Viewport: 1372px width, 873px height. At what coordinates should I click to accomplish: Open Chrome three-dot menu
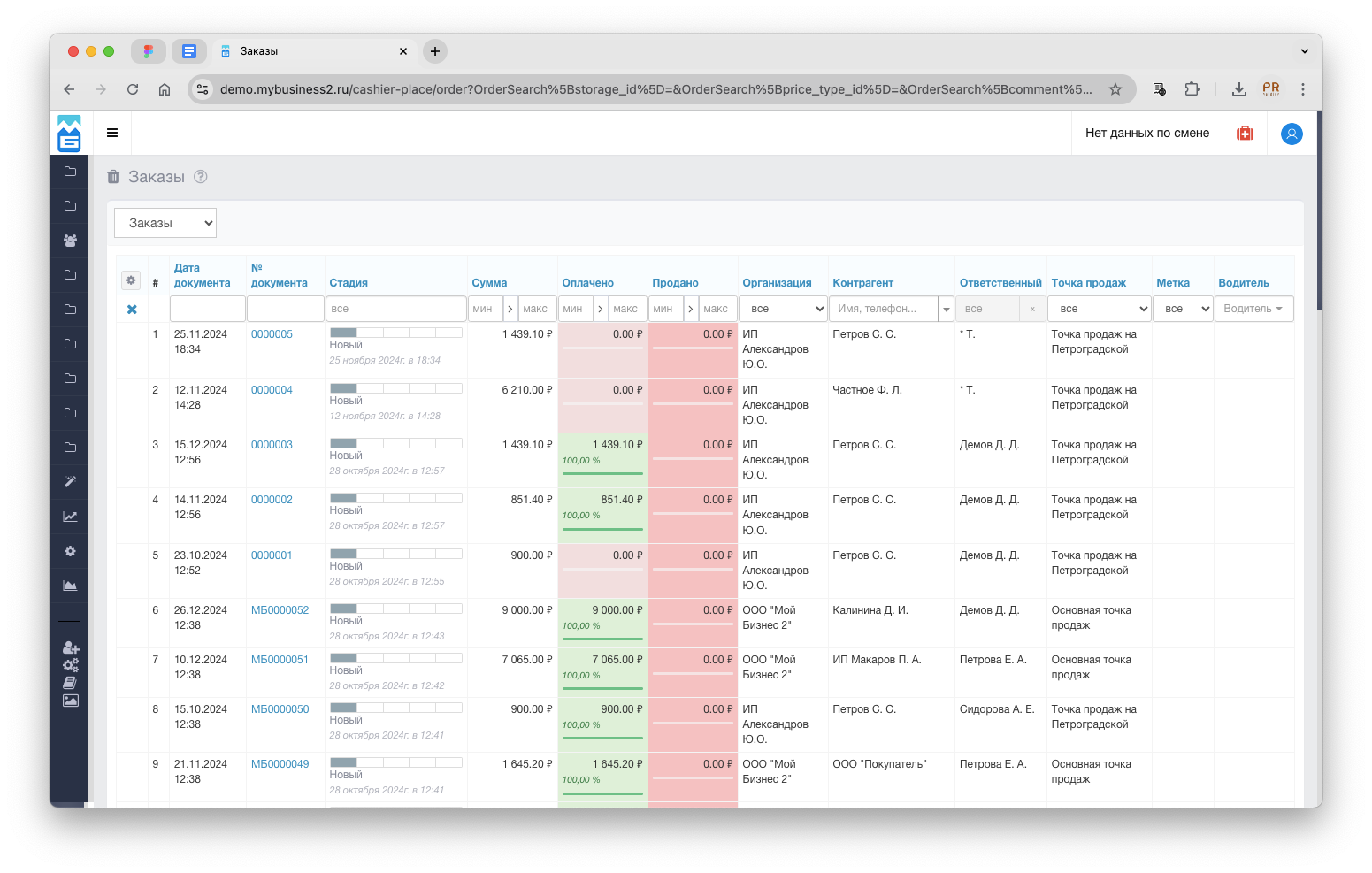coord(1302,89)
